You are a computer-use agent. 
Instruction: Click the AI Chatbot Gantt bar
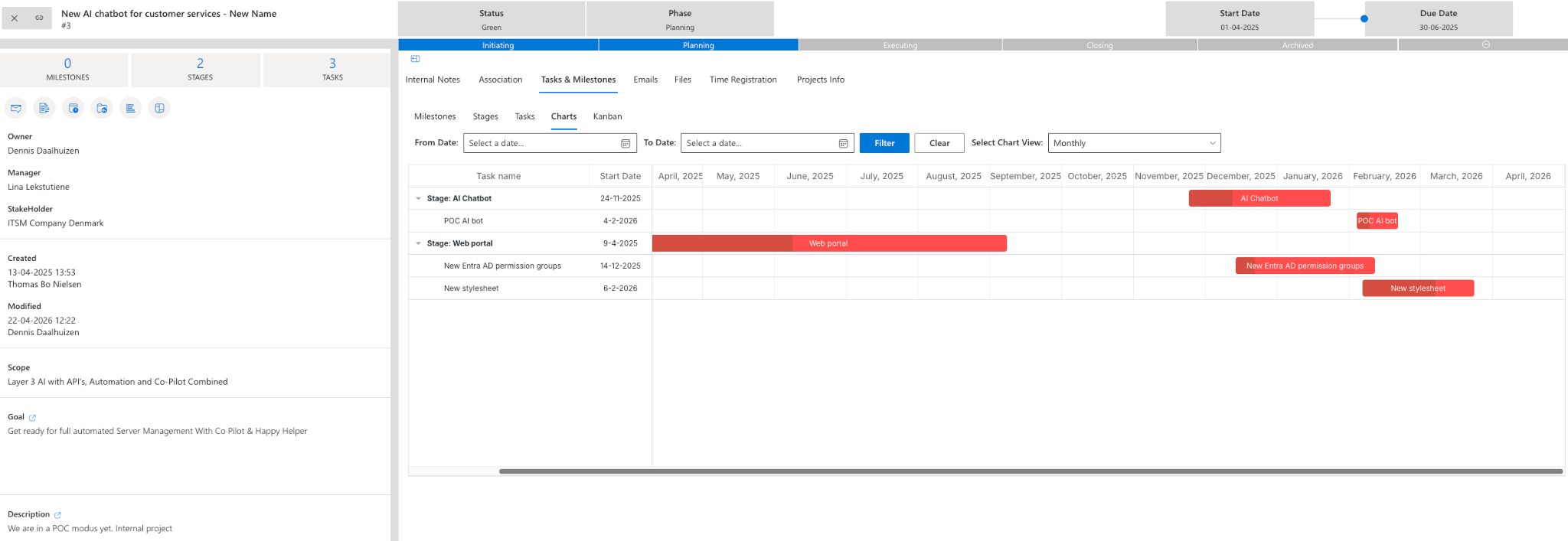1259,198
